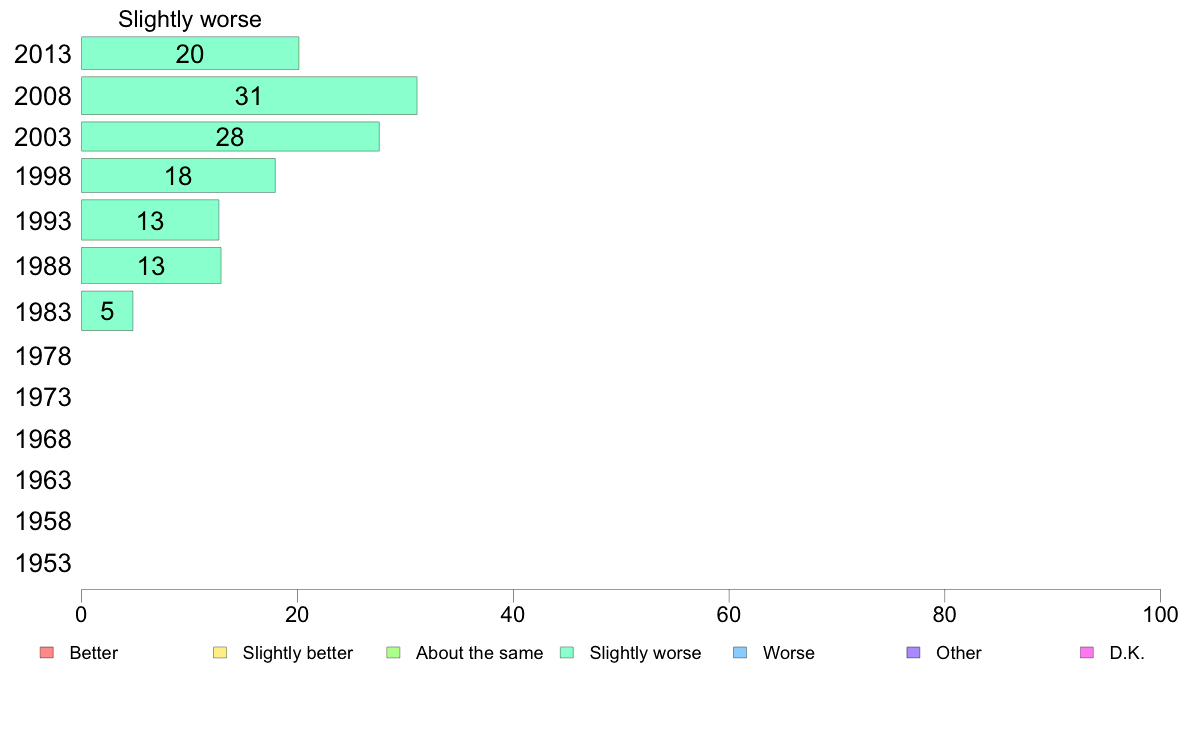Click the D.K. pink legend swatch
The width and height of the screenshot is (1188, 736).
click(1087, 653)
